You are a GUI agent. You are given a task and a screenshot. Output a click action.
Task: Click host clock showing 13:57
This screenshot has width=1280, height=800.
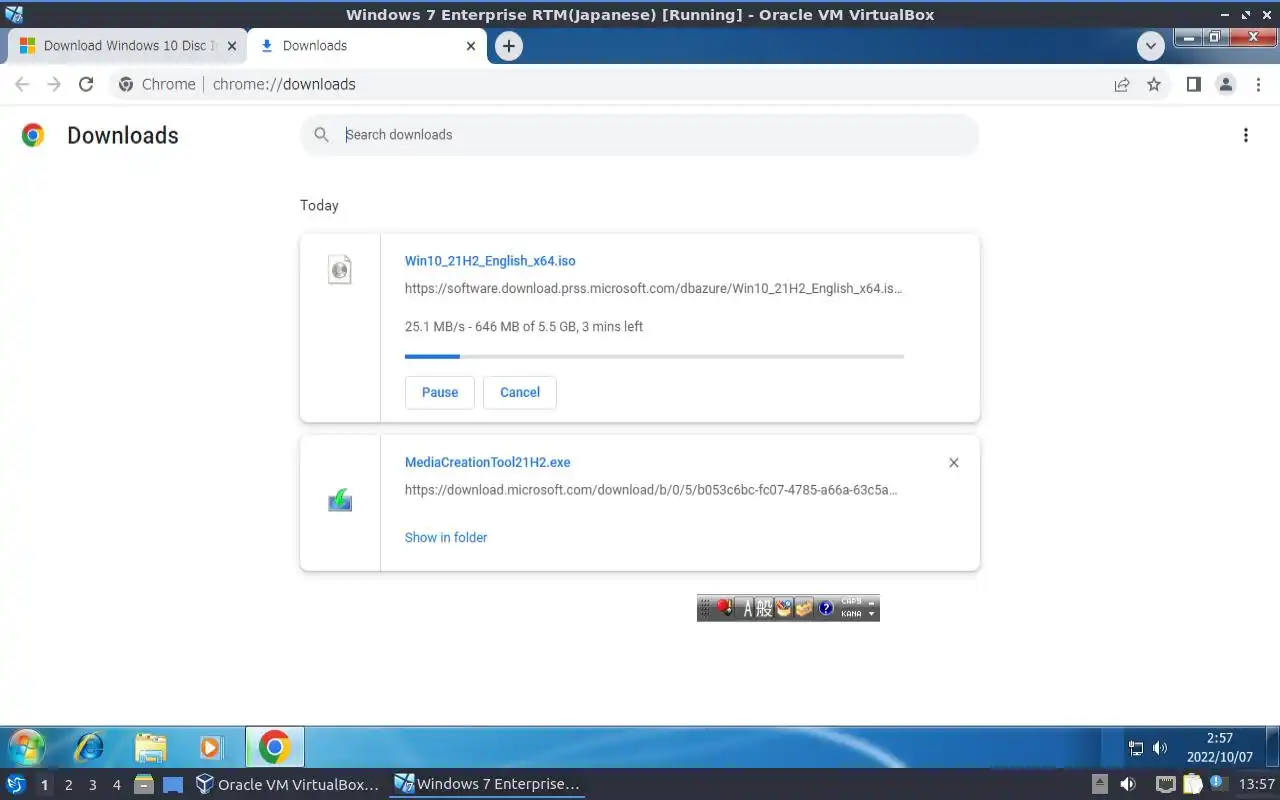tap(1257, 785)
